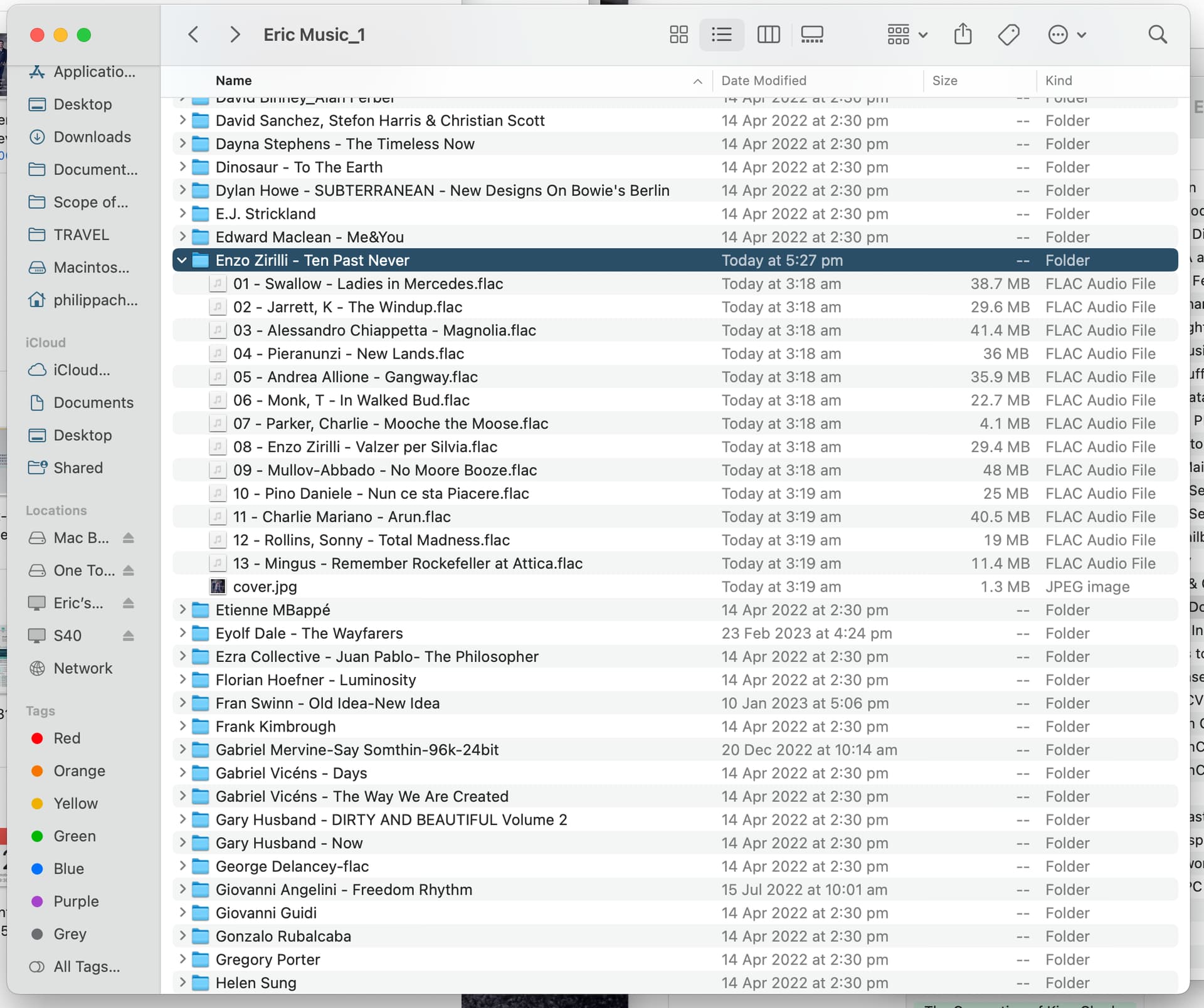Open Downloads in the sidebar

point(92,137)
